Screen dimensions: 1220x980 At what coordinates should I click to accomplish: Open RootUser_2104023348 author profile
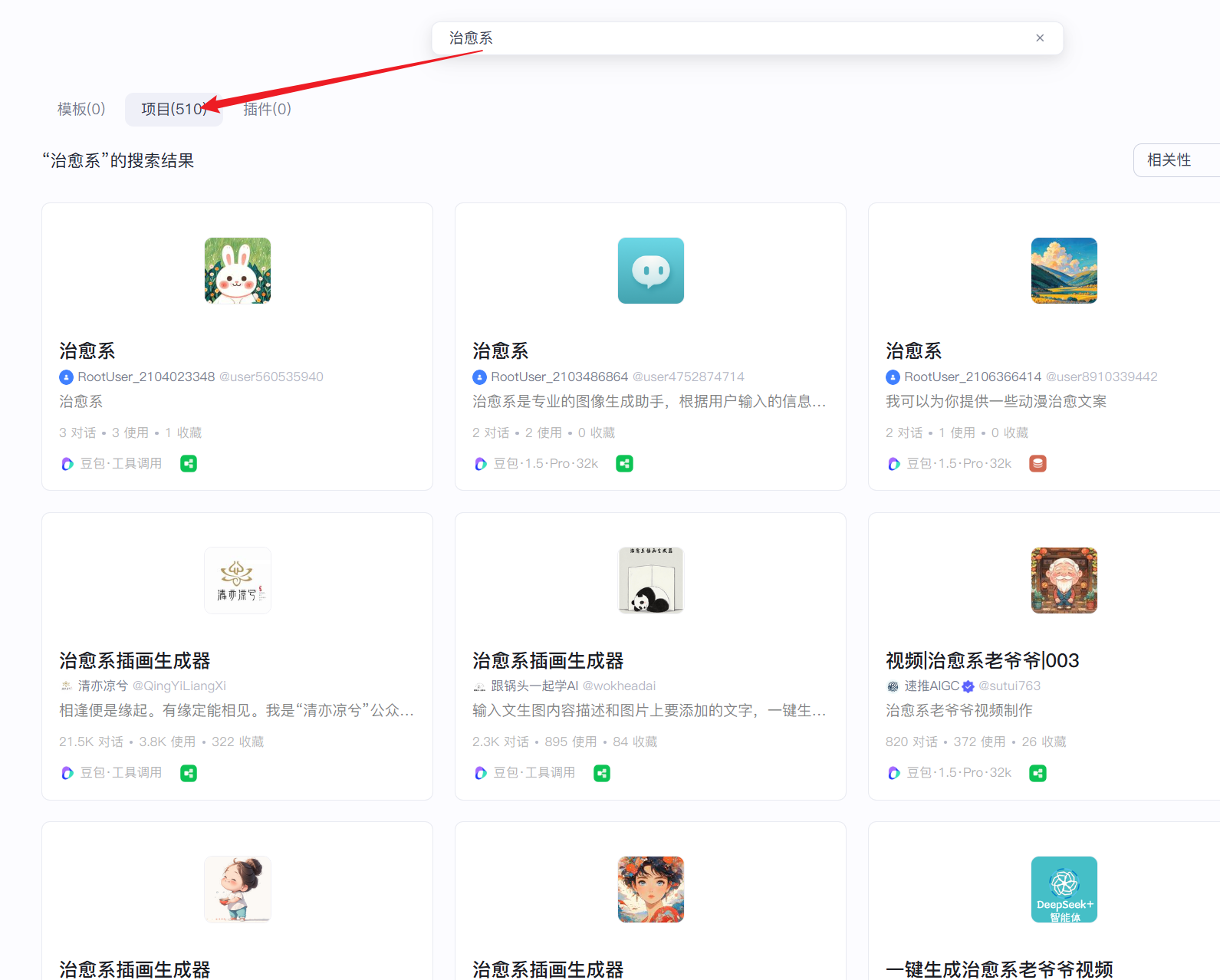[x=146, y=377]
